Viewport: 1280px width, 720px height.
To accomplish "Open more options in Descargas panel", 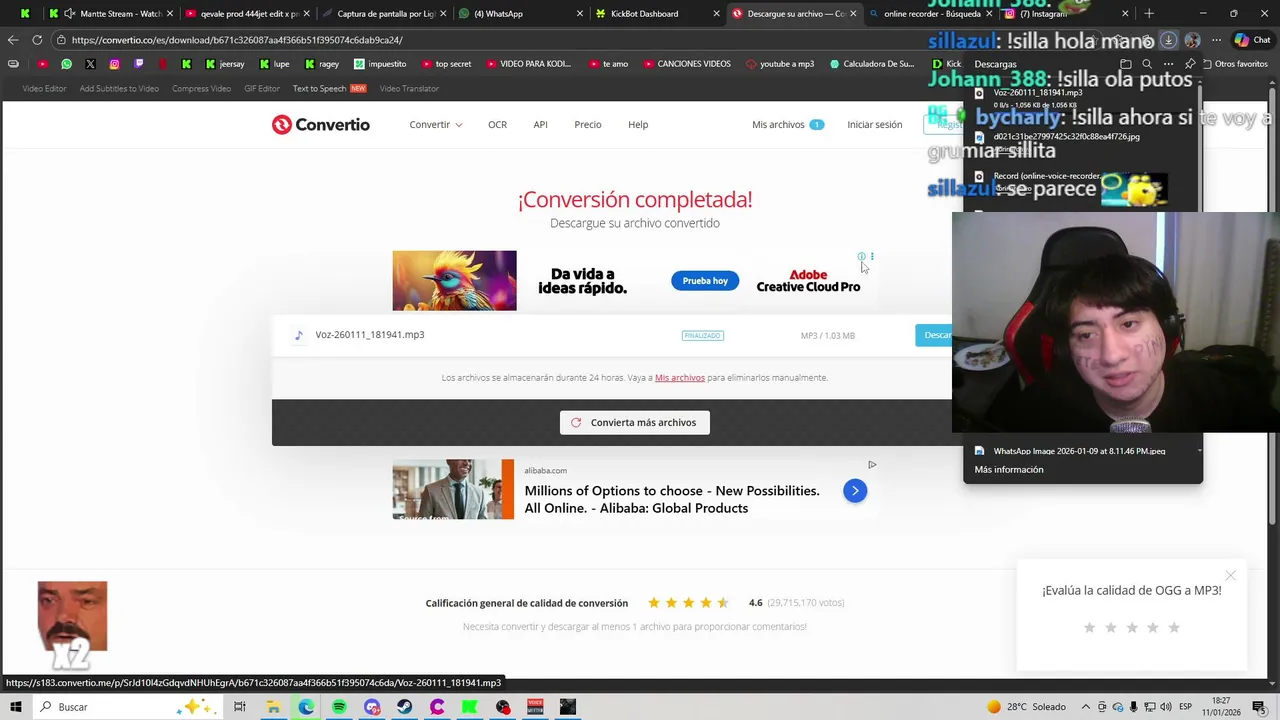I will pyautogui.click(x=1168, y=64).
